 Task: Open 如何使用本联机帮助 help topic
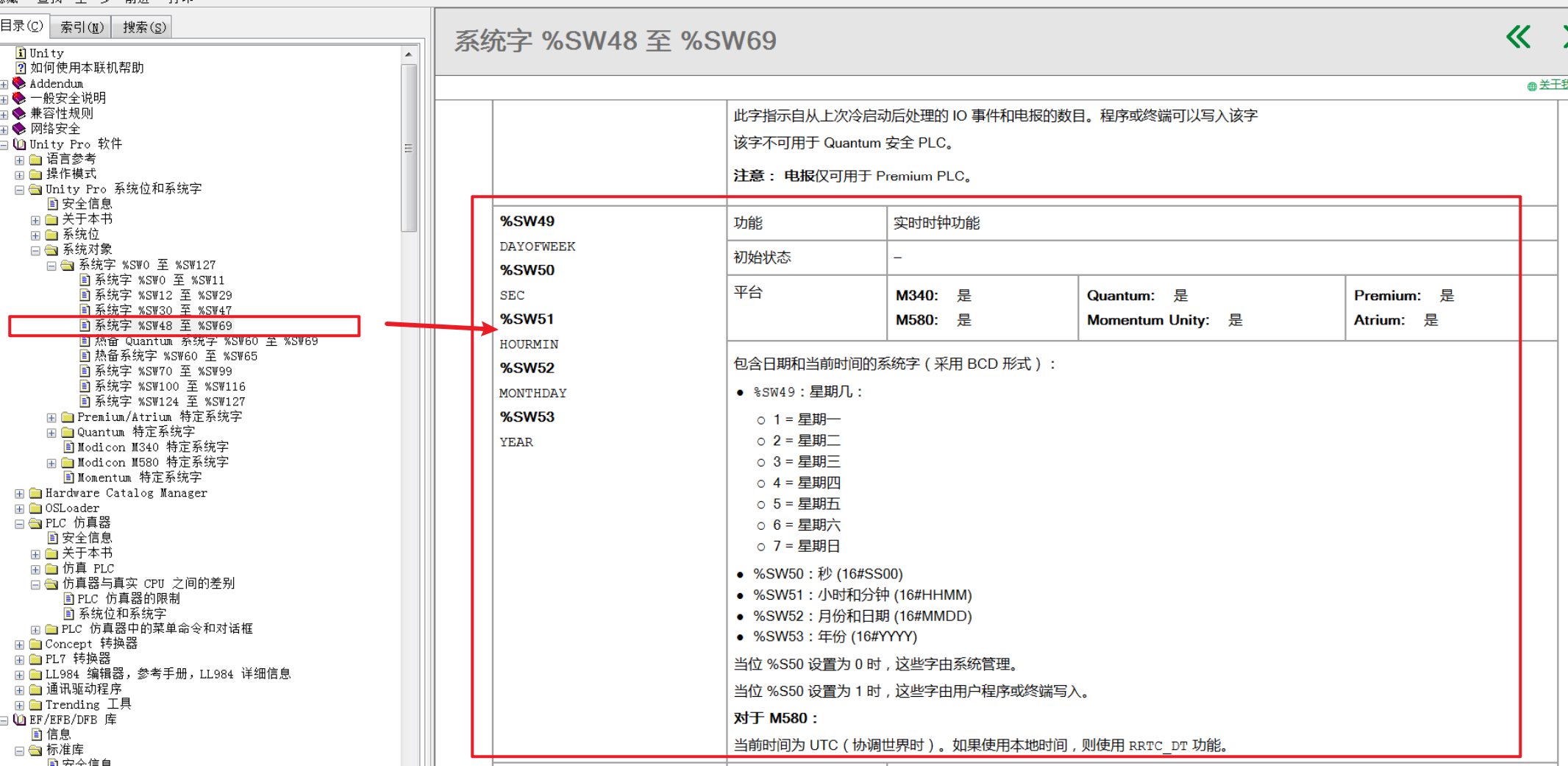pyautogui.click(x=87, y=68)
